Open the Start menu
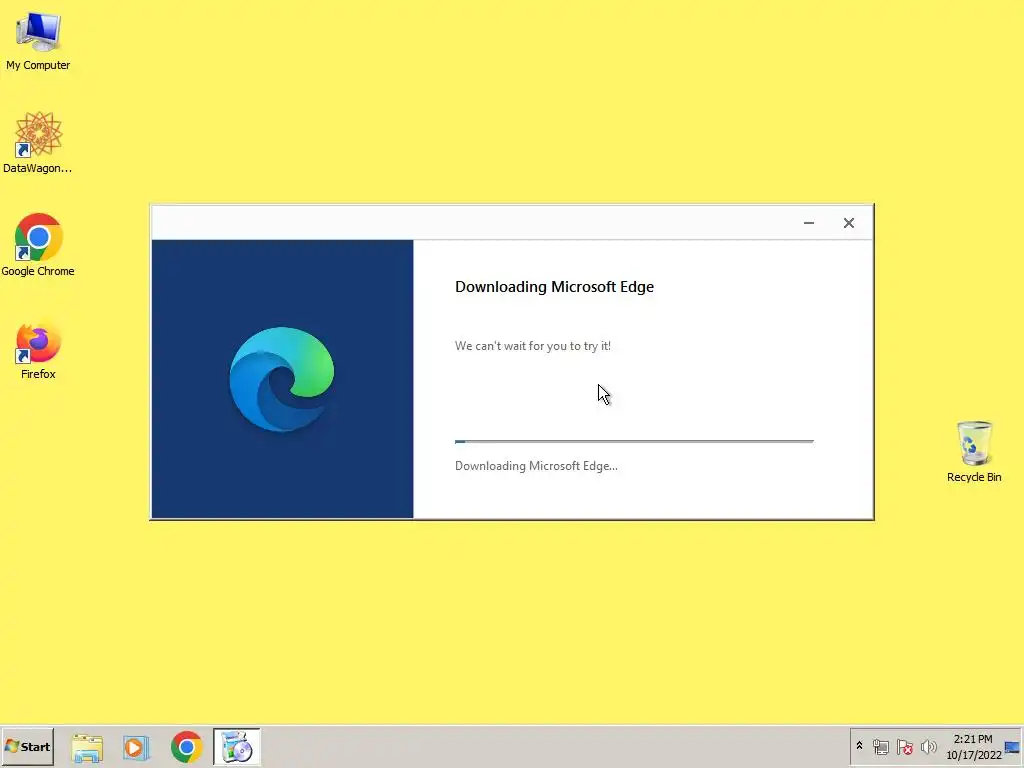The width and height of the screenshot is (1024, 768). (27, 746)
